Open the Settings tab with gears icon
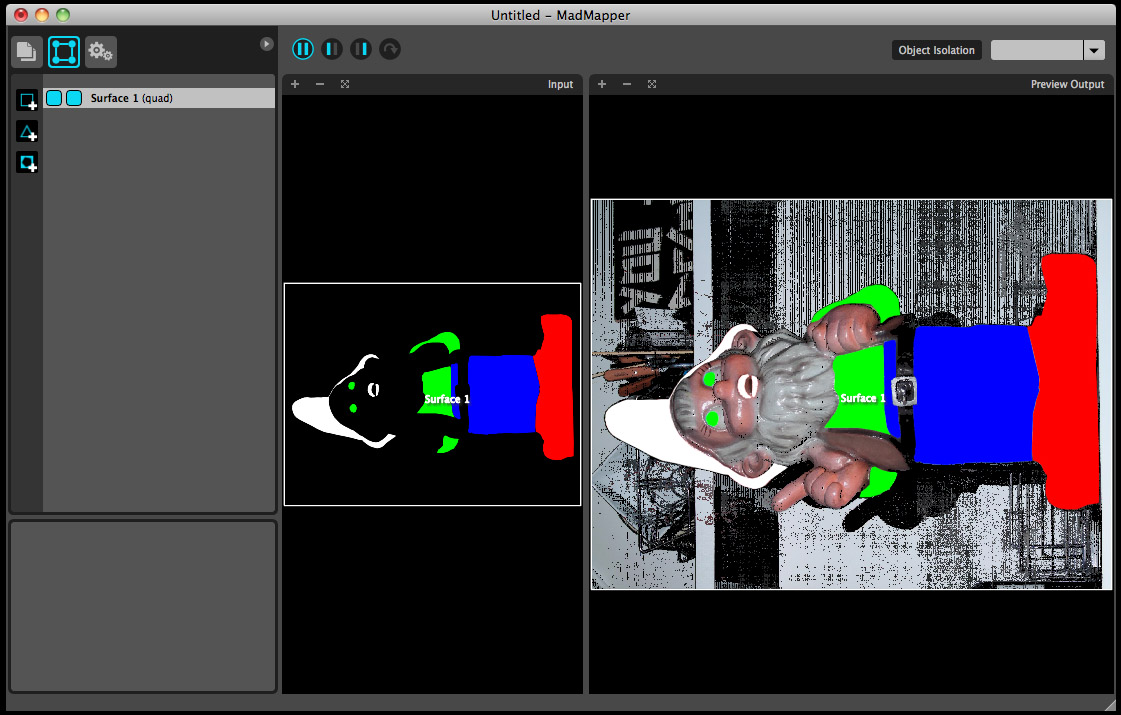Screen dimensions: 1121x715 tap(100, 51)
